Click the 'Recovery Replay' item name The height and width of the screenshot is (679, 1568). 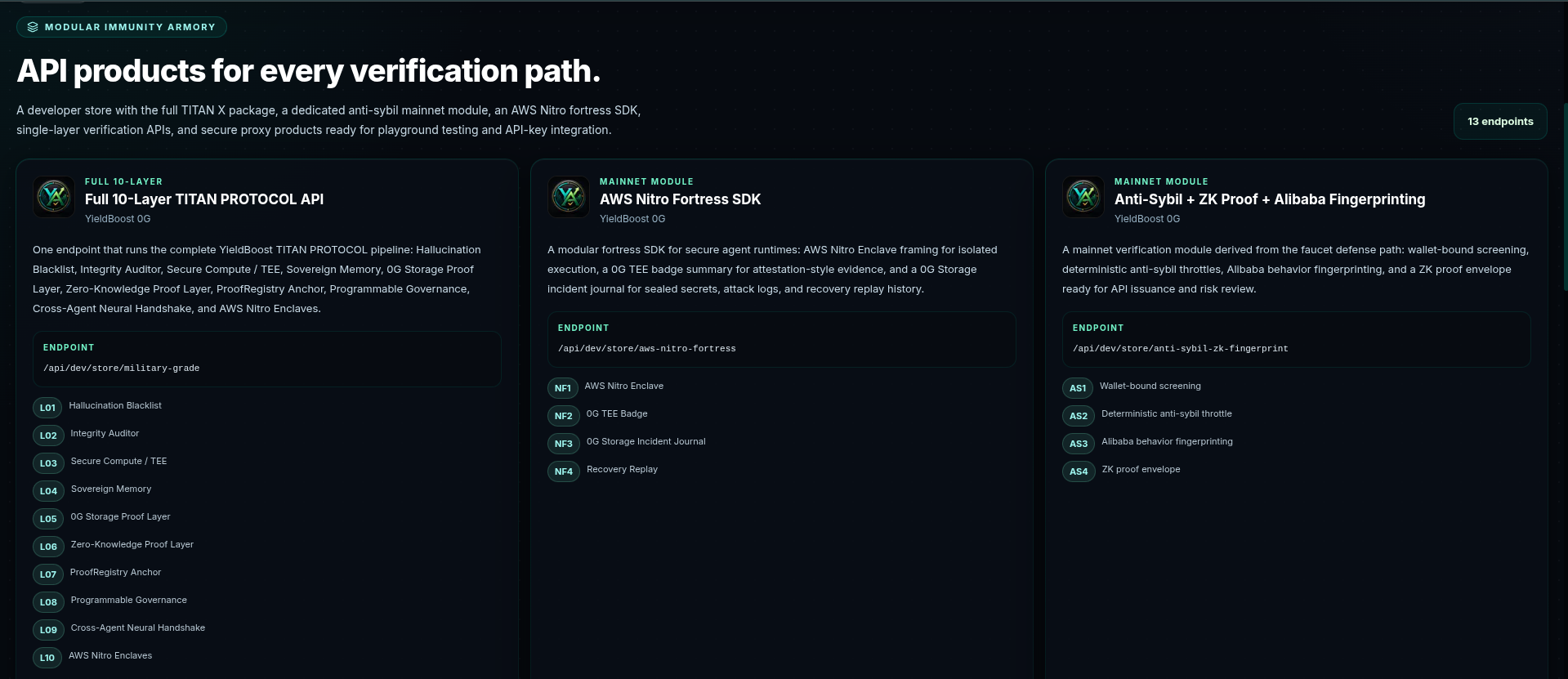coord(622,469)
